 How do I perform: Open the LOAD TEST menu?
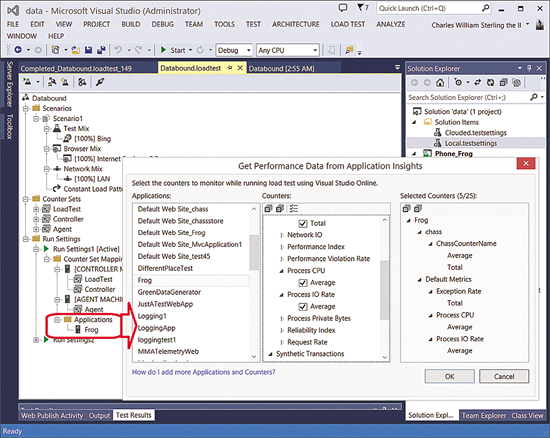pyautogui.click(x=348, y=24)
